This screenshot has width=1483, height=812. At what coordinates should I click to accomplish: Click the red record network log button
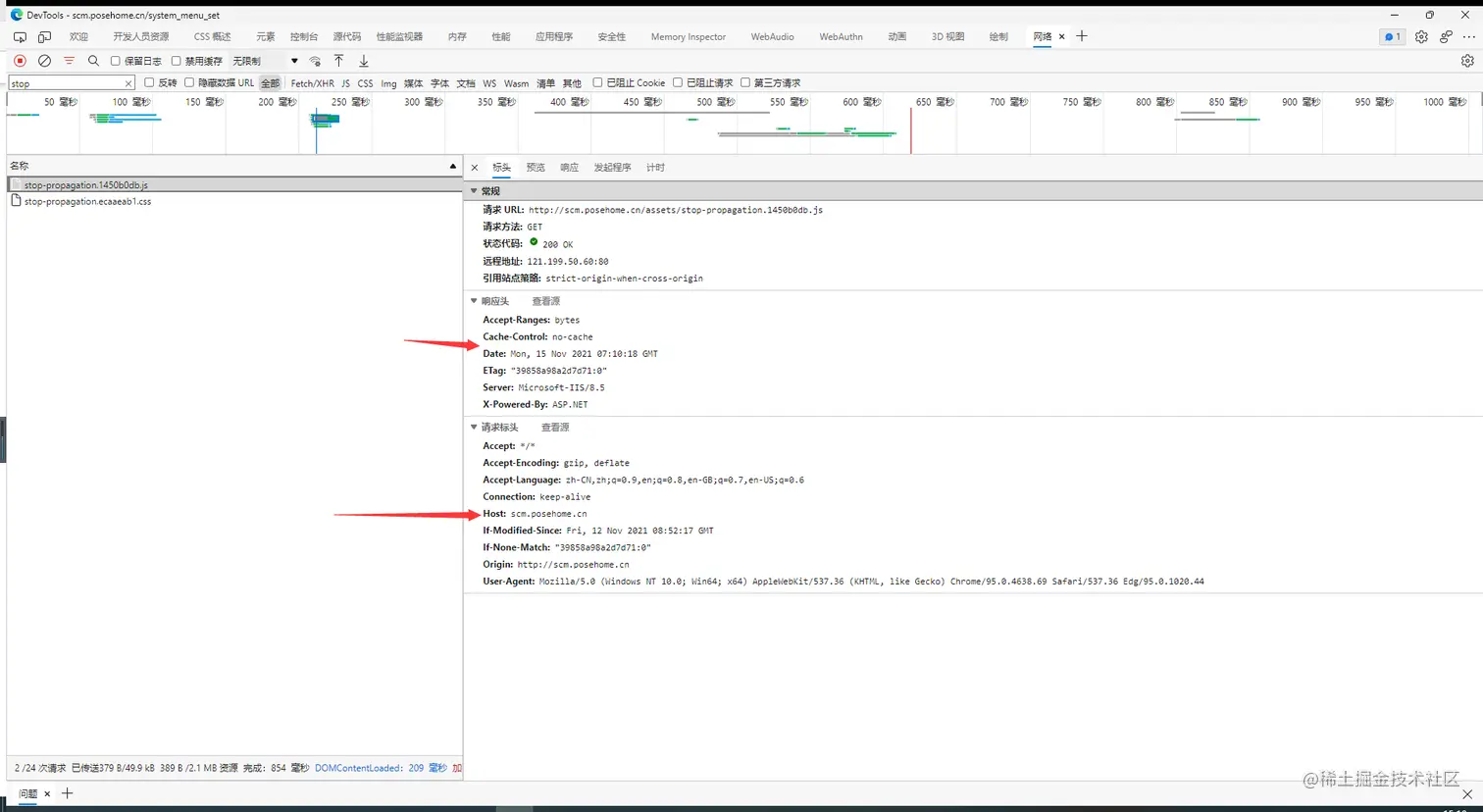click(x=20, y=61)
